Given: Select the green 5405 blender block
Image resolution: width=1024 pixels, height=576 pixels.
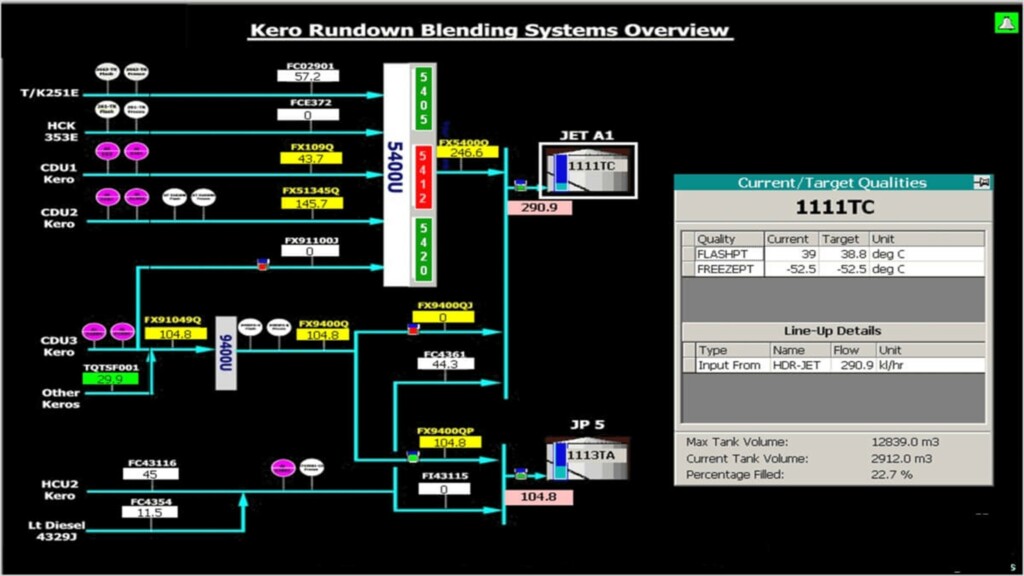Looking at the screenshot, I should point(424,99).
